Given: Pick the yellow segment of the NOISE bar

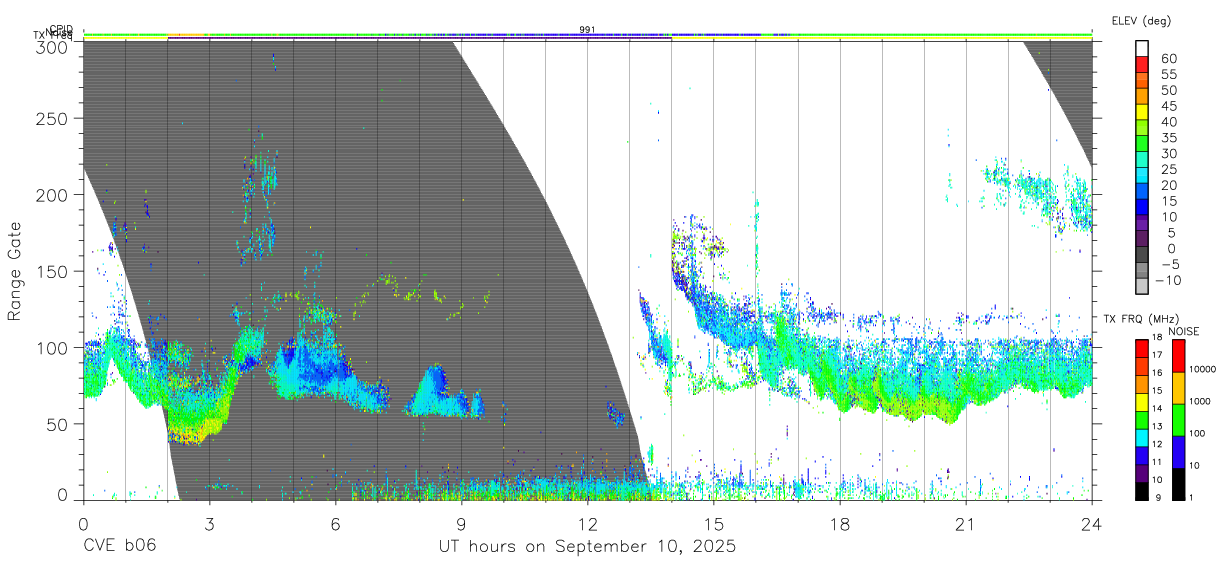Looking at the screenshot, I should tap(1178, 387).
